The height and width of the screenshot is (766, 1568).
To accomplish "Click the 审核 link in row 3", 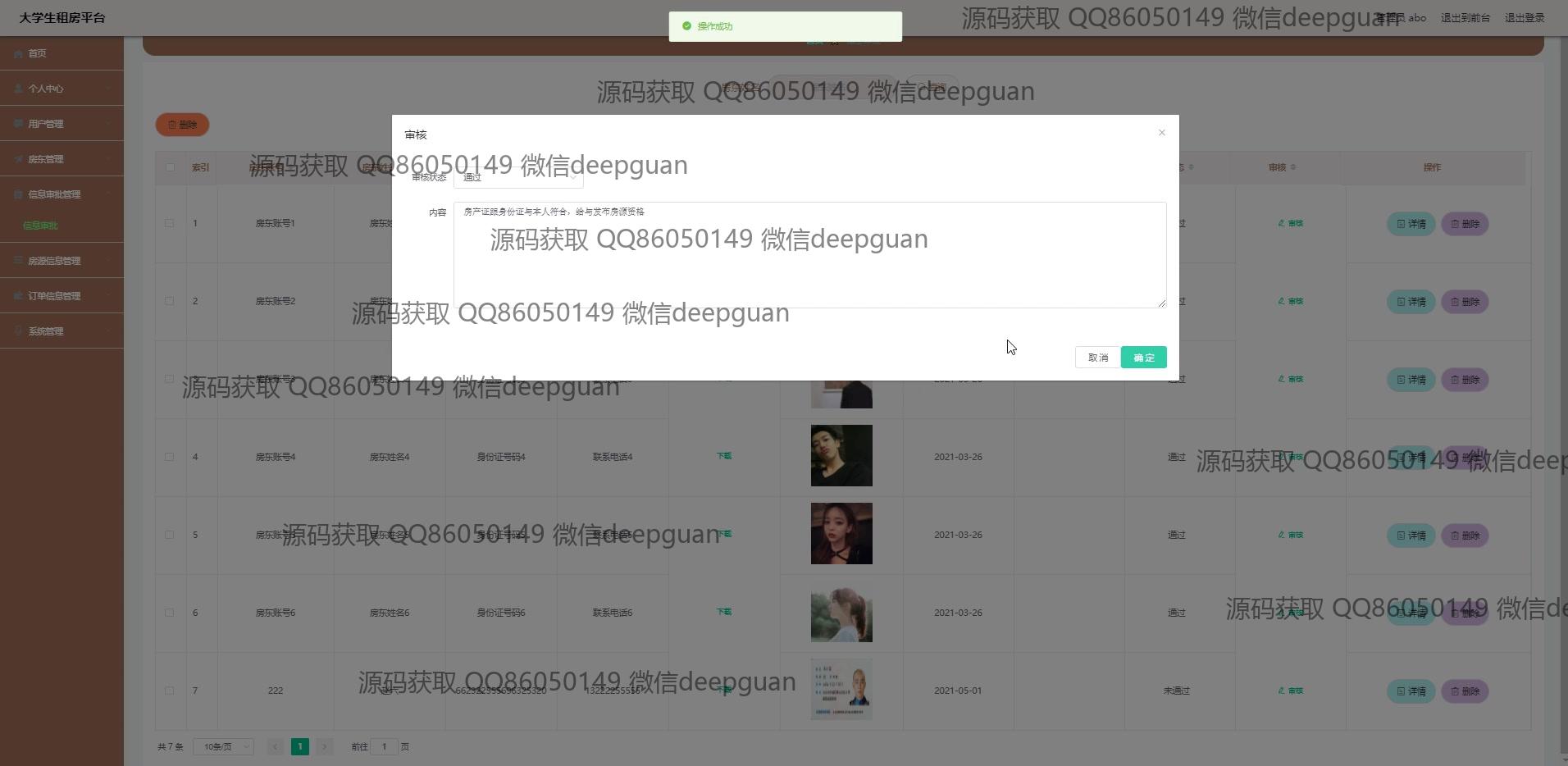I will pyautogui.click(x=1291, y=379).
